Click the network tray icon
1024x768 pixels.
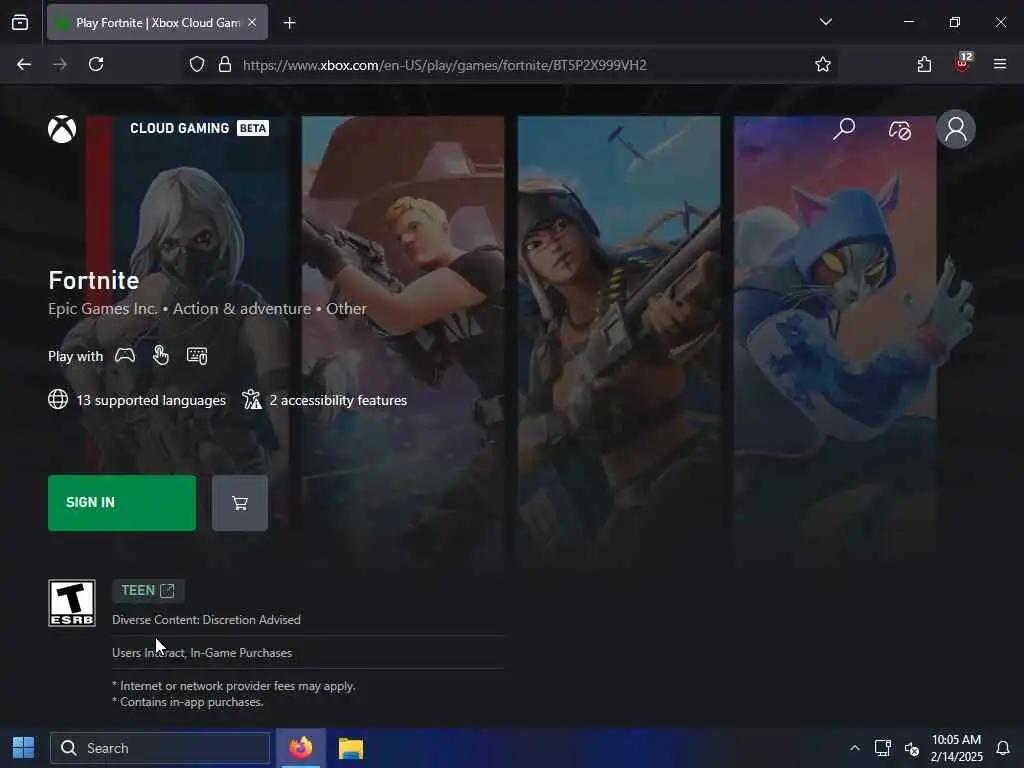882,748
